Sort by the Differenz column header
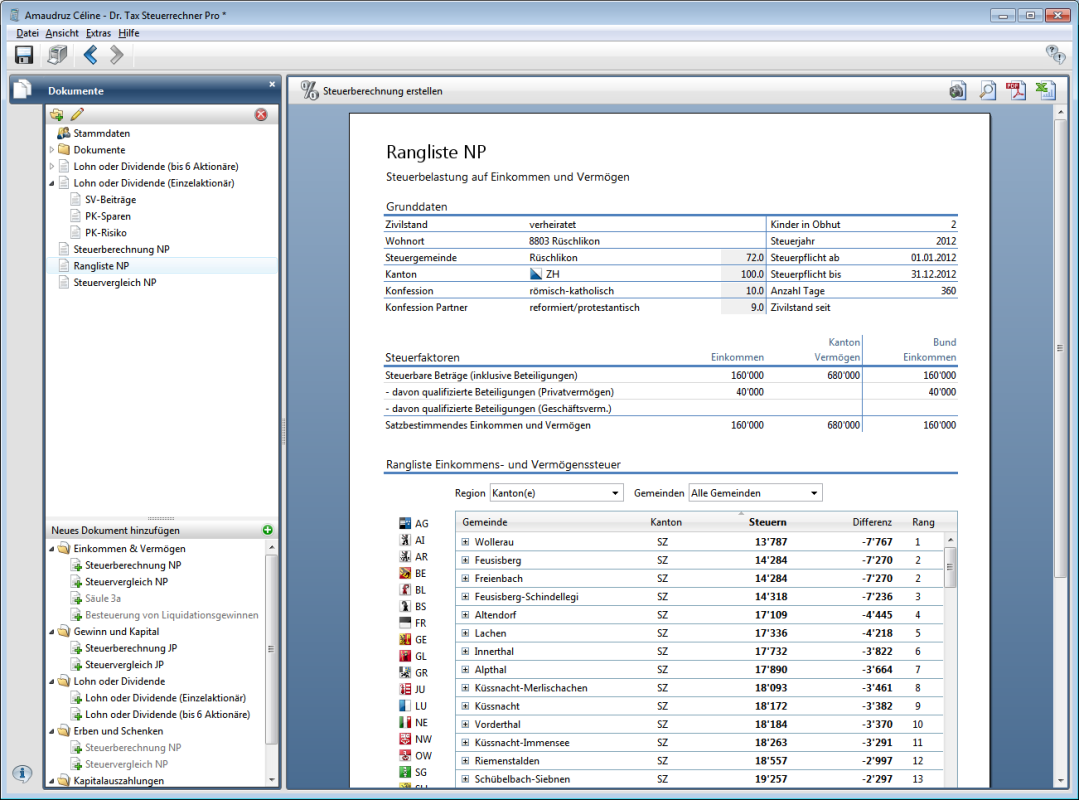The height and width of the screenshot is (800, 1079). [x=872, y=522]
